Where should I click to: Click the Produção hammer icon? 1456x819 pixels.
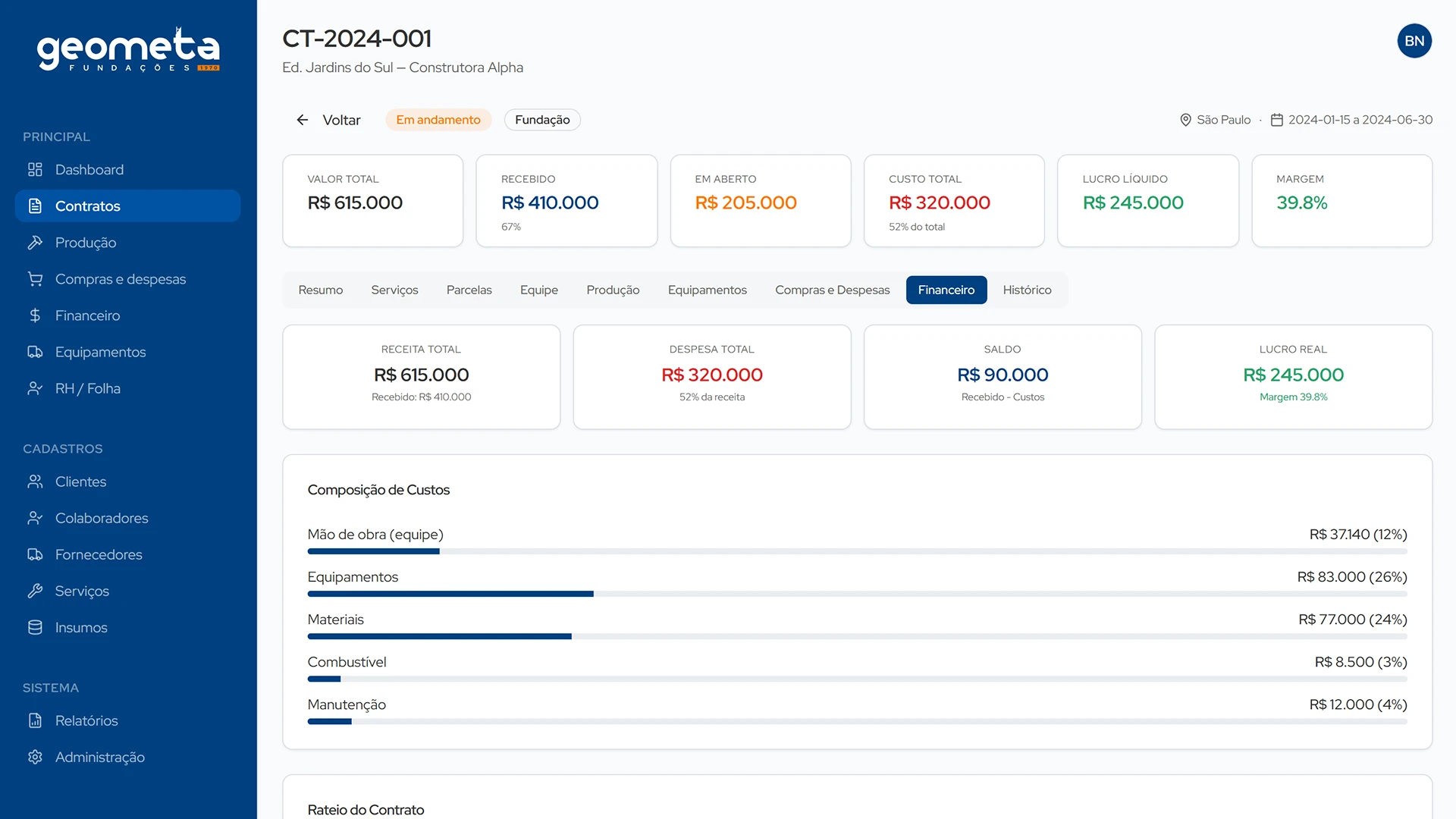tap(35, 243)
